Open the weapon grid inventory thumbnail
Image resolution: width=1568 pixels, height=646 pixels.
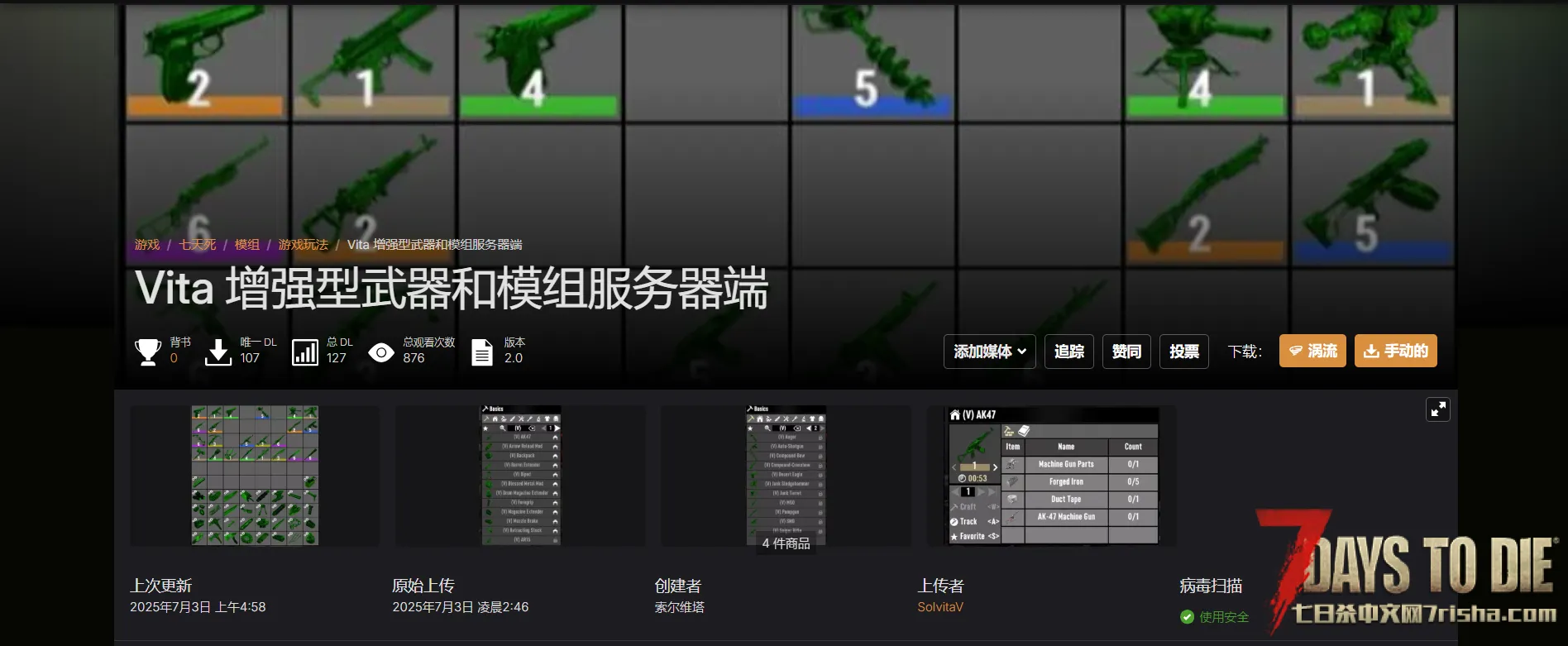[255, 476]
